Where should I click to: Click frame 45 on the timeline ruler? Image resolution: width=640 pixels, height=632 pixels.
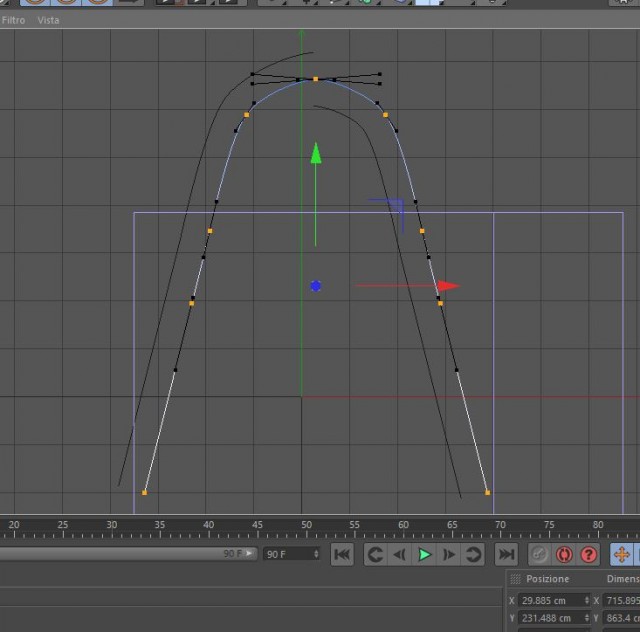(x=258, y=527)
